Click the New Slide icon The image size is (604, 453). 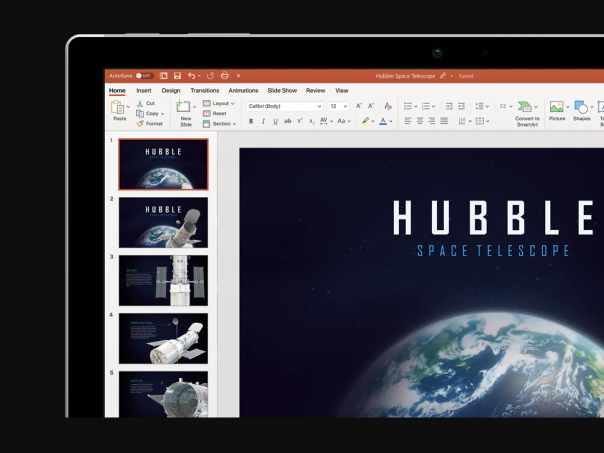183,106
